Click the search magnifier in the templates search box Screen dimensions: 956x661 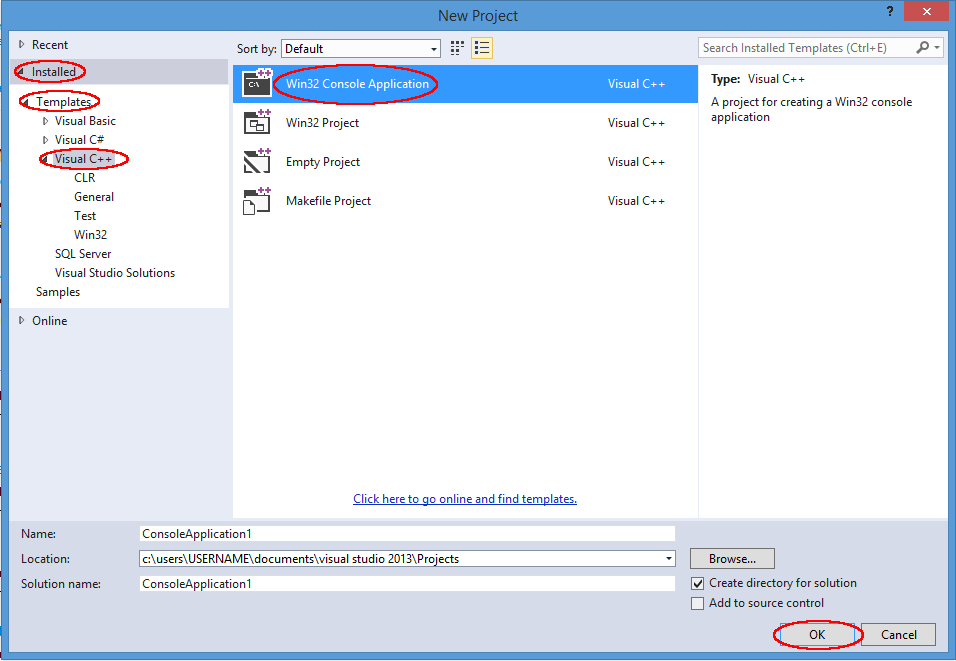point(922,47)
